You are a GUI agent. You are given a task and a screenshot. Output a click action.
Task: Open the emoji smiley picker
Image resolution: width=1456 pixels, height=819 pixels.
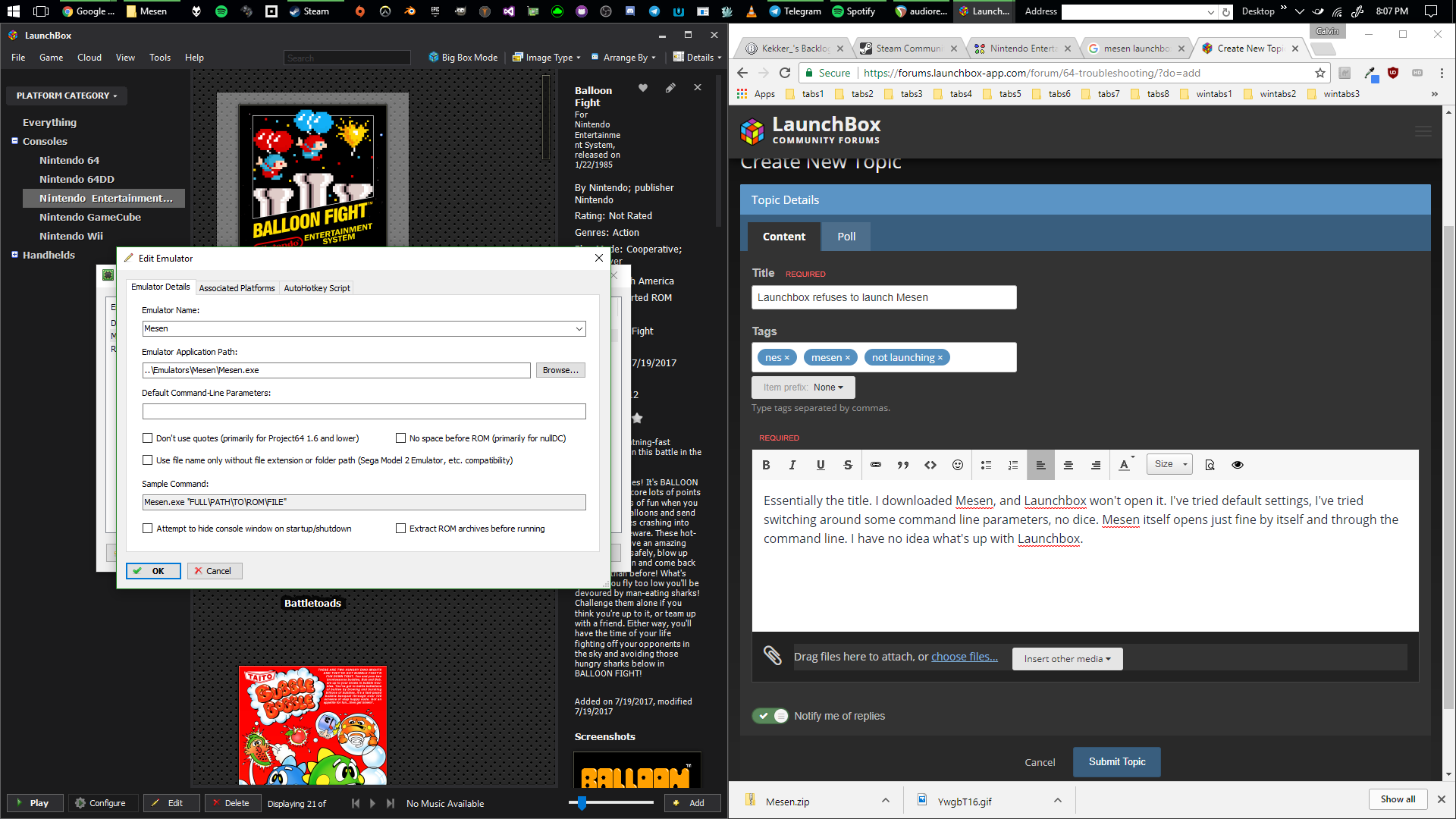[958, 465]
